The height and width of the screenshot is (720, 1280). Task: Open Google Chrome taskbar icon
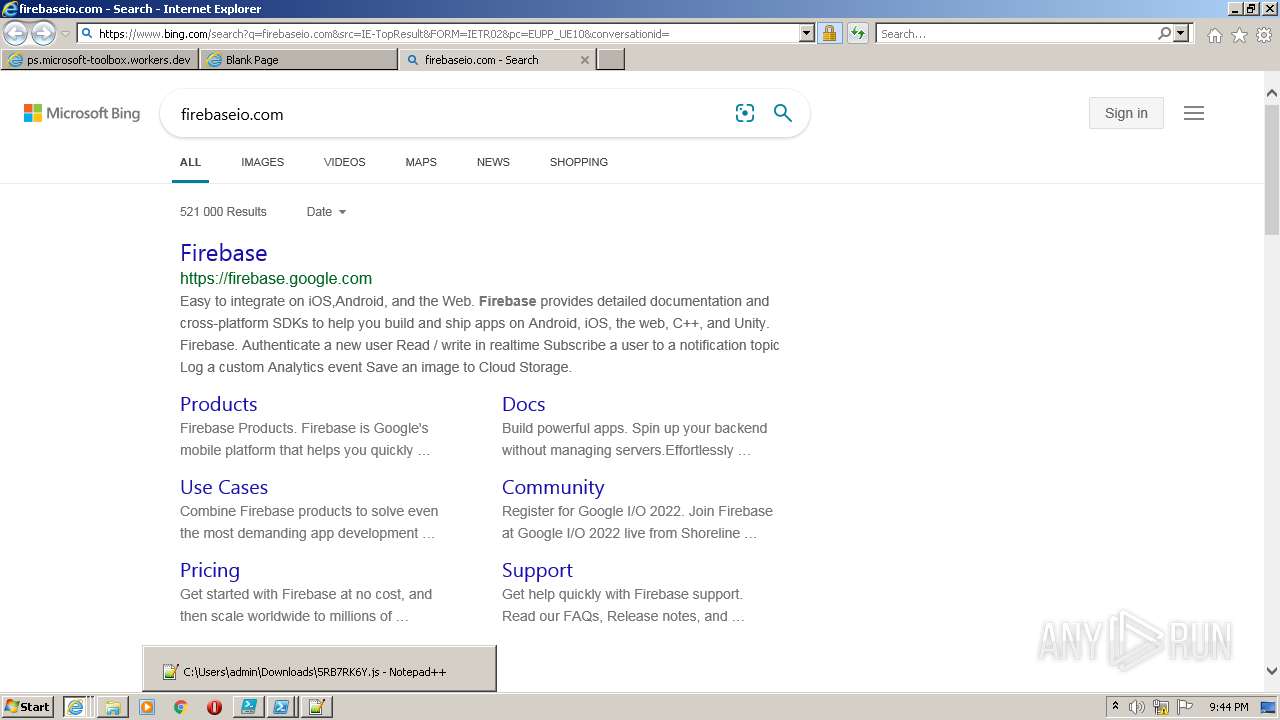tap(181, 707)
